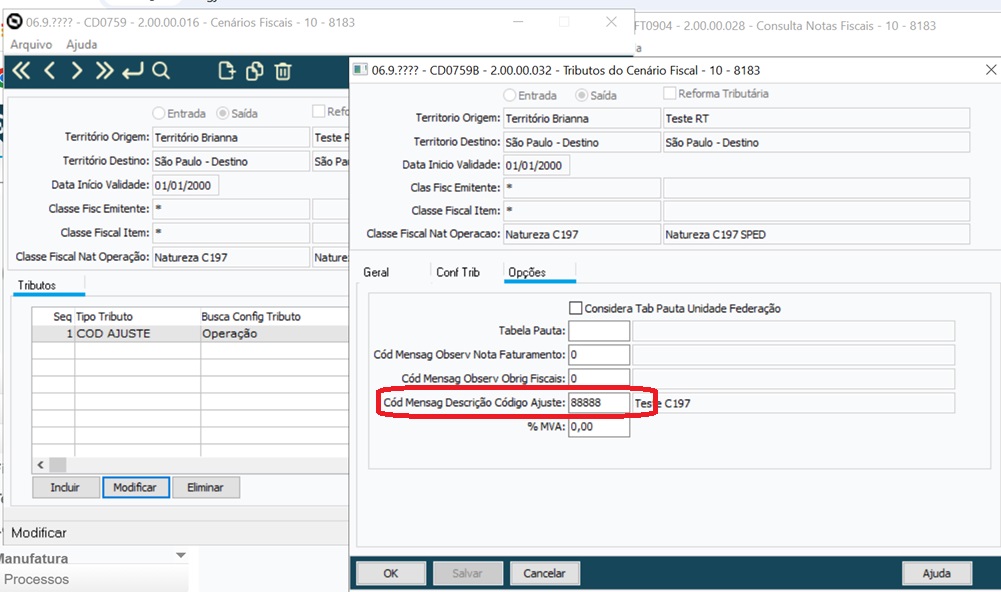Image resolution: width=1001 pixels, height=592 pixels.
Task: Delete record using the trash icon
Action: point(285,71)
